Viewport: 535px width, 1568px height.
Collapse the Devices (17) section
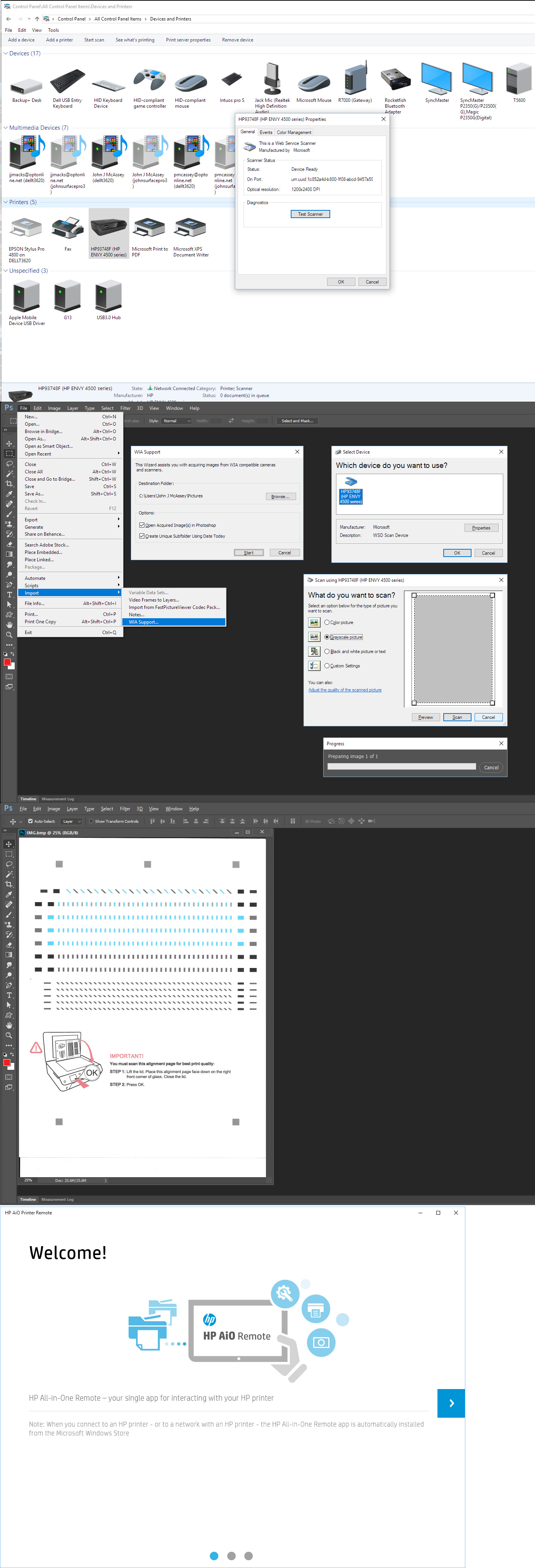[5, 53]
